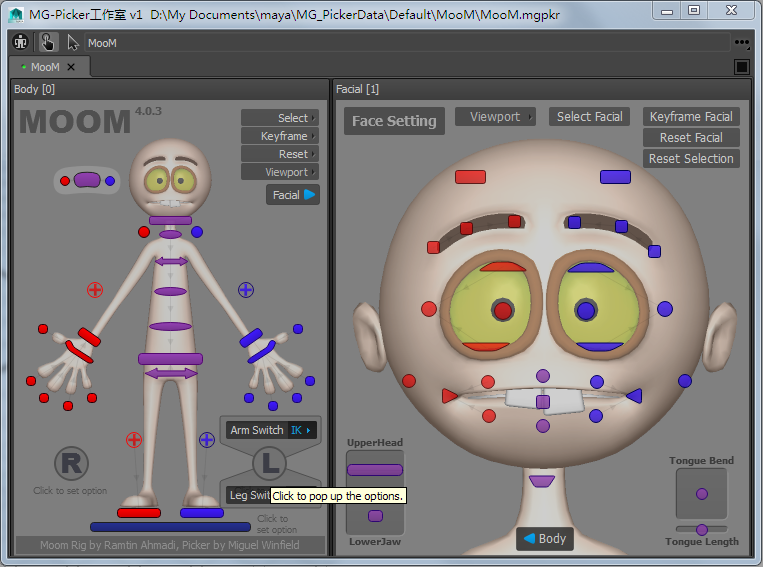This screenshot has width=763, height=567.
Task: Select the arrow cursor tool
Action: point(72,42)
